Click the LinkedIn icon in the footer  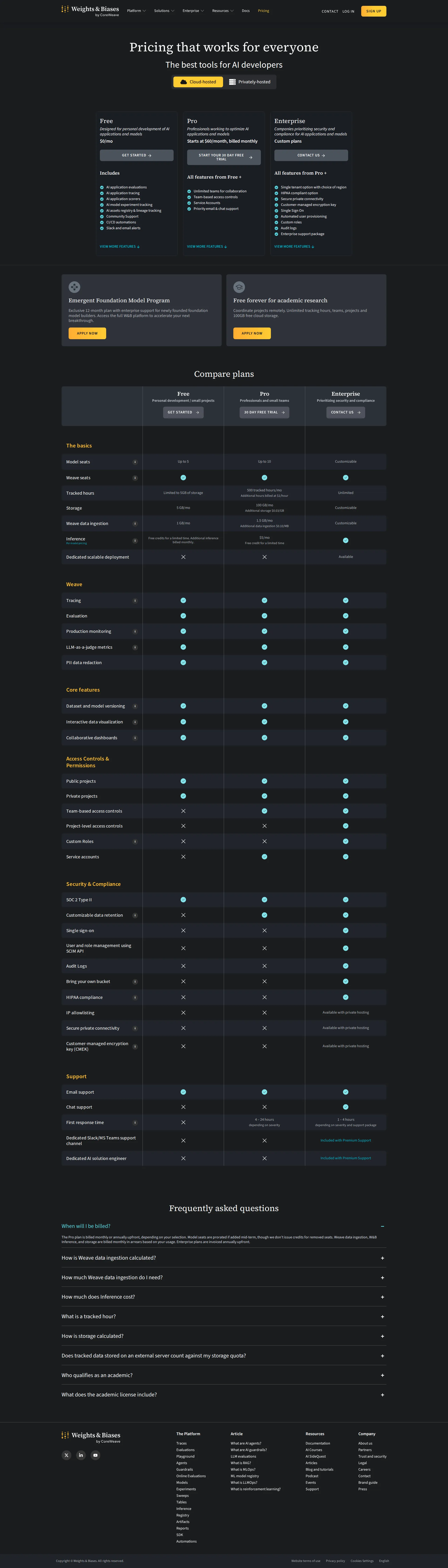[81, 1455]
